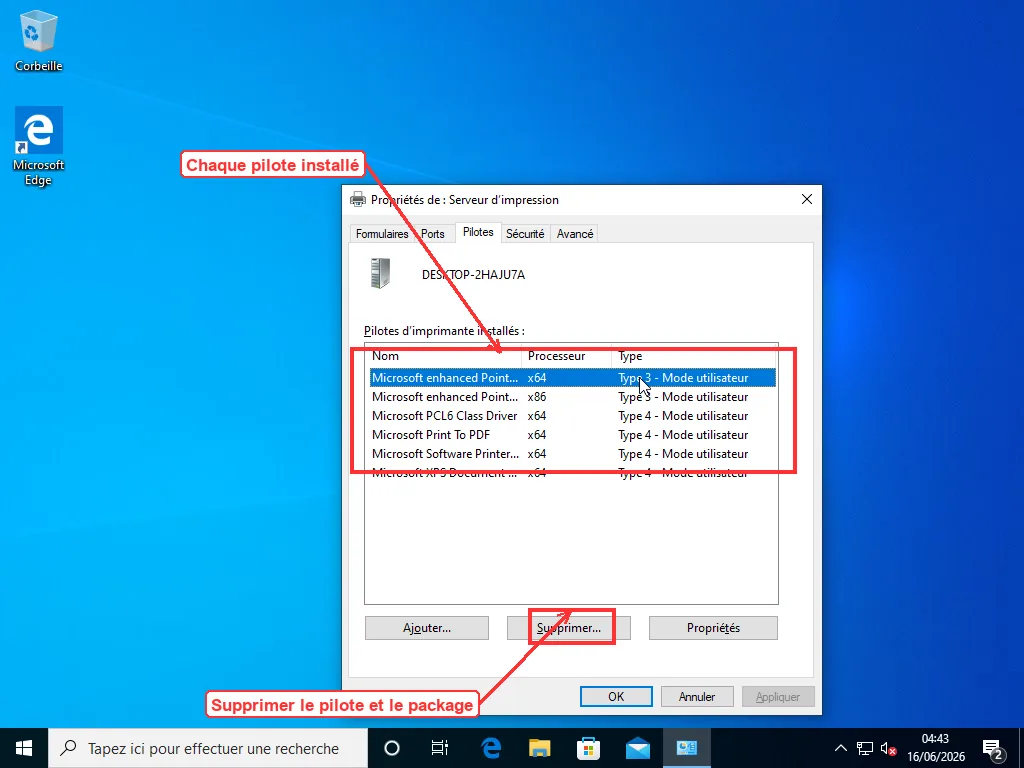Show hidden system tray icons chevron
1024x768 pixels.
pos(840,748)
